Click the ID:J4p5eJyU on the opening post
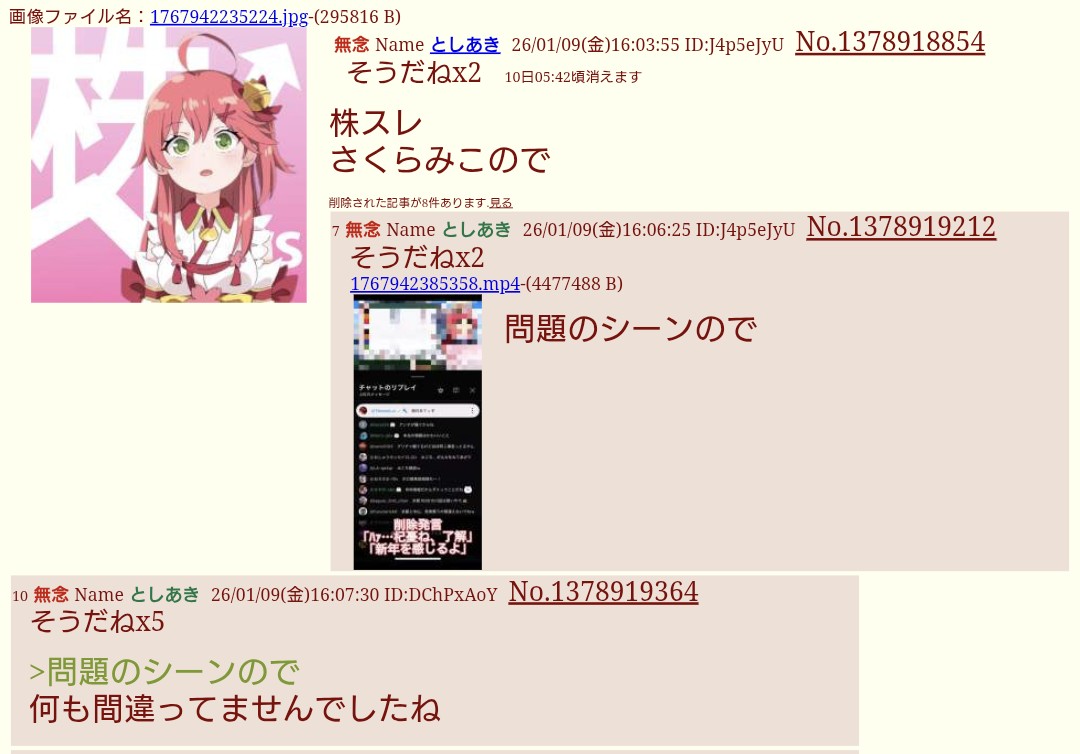This screenshot has height=754, width=1080. (734, 45)
